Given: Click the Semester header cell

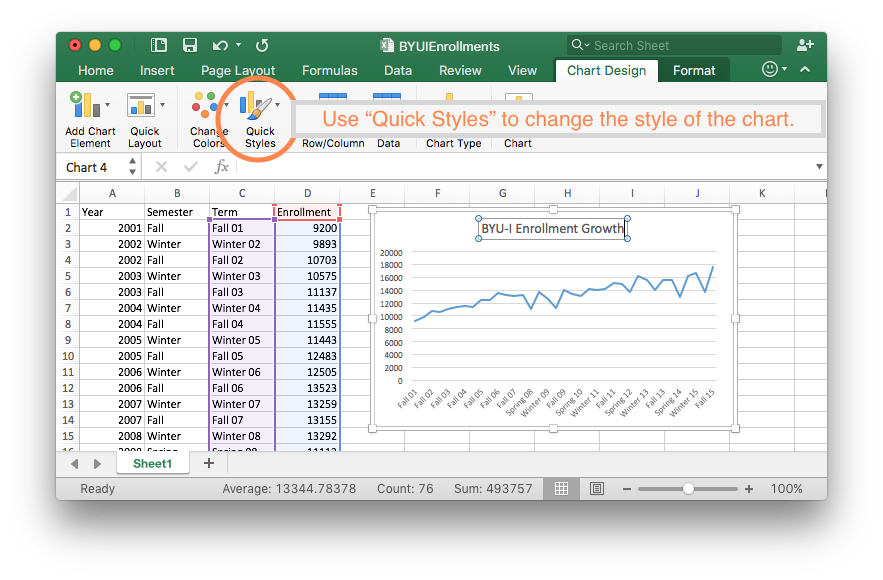Looking at the screenshot, I should [x=177, y=212].
